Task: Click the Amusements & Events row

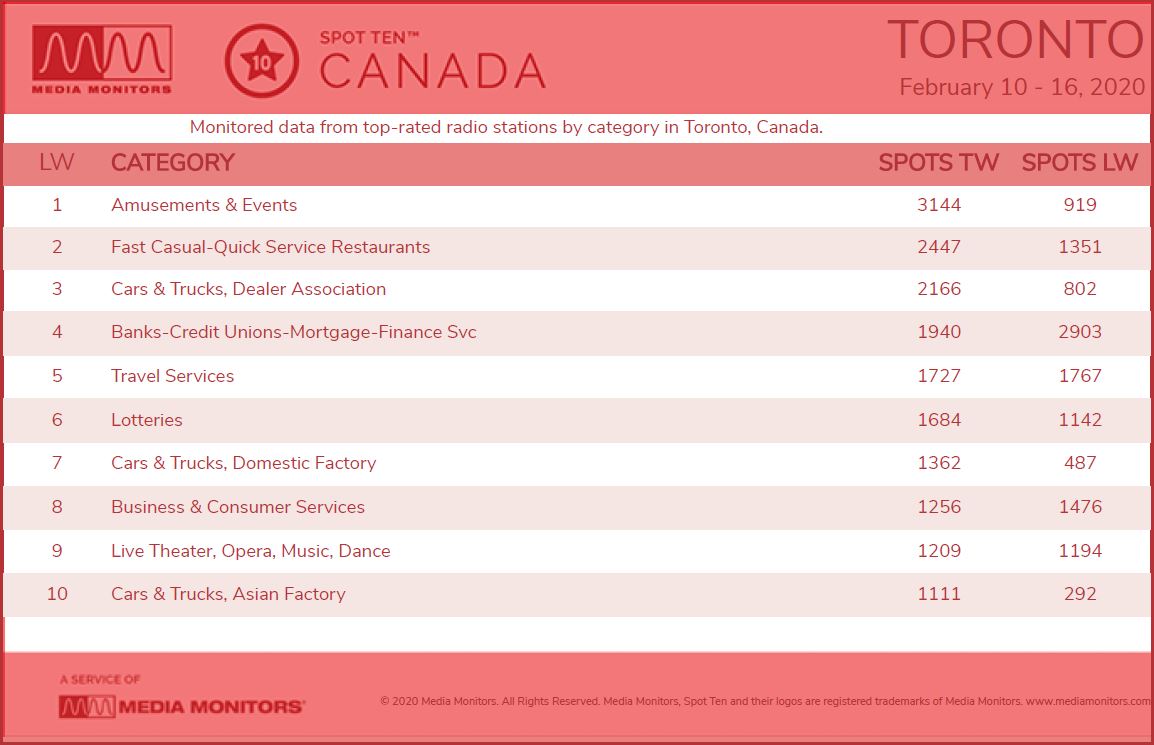Action: tap(577, 205)
